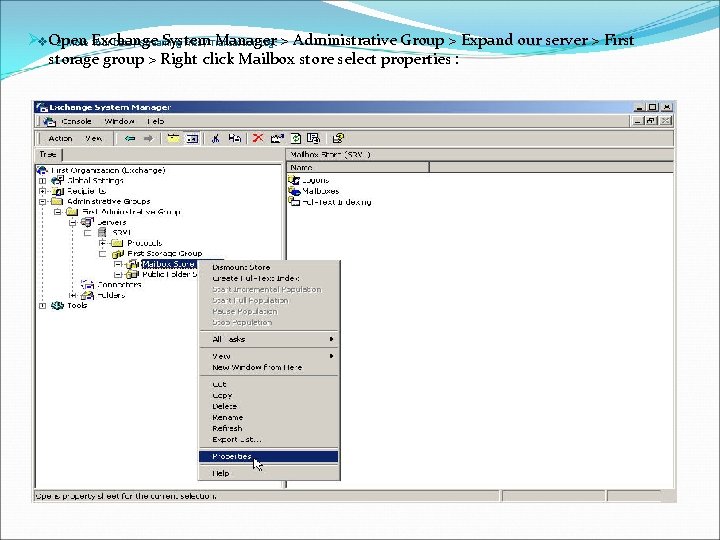
Task: Click the Forward arrow toolbar icon
Action: coord(148,138)
